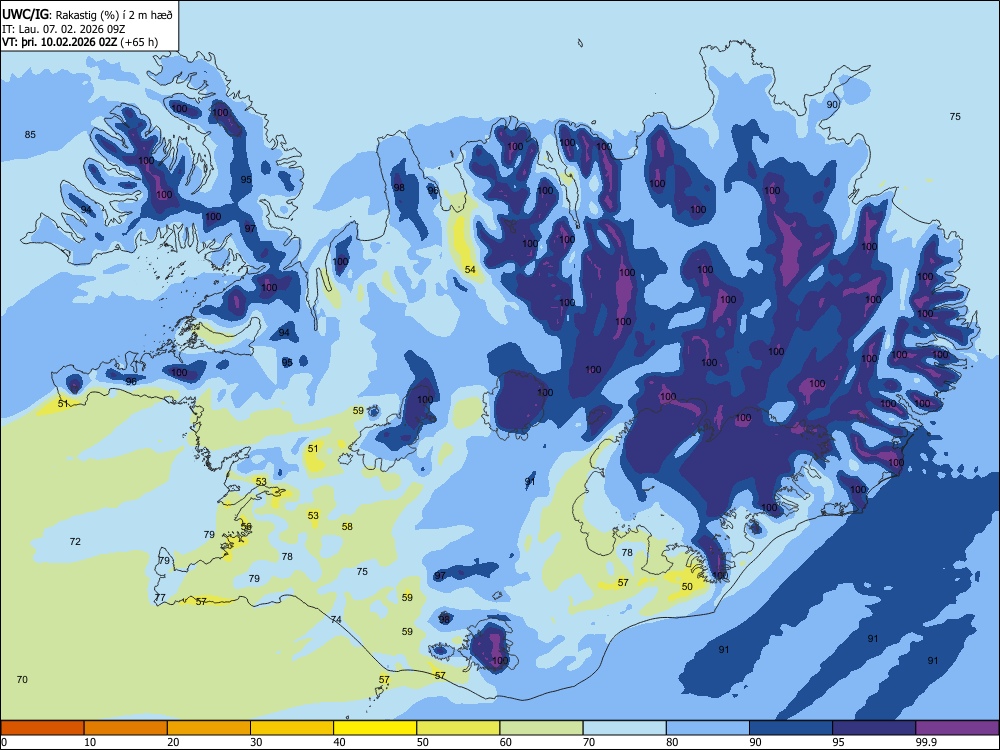Click the VT: þri. 10.02.2026 02Z line

[x=80, y=43]
